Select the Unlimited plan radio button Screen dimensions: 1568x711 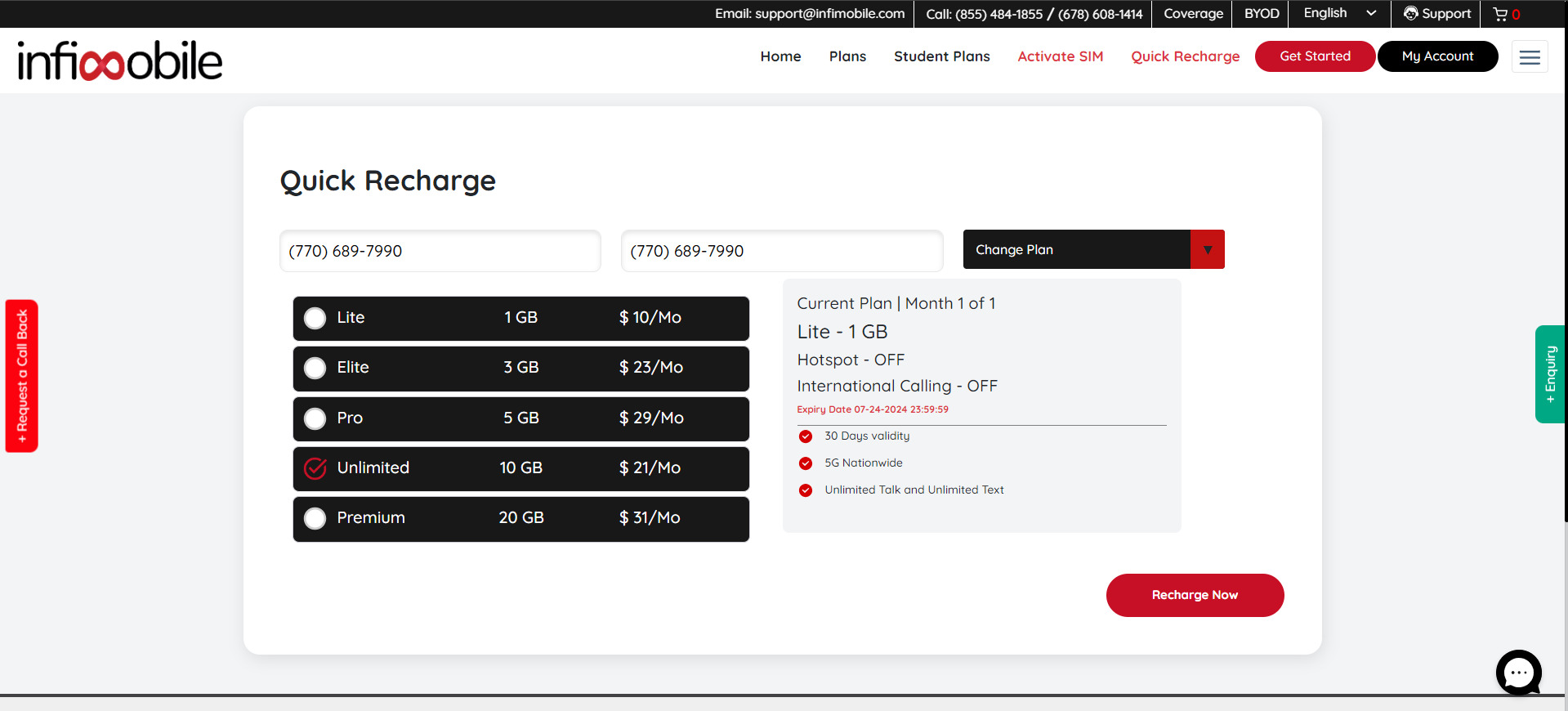315,468
